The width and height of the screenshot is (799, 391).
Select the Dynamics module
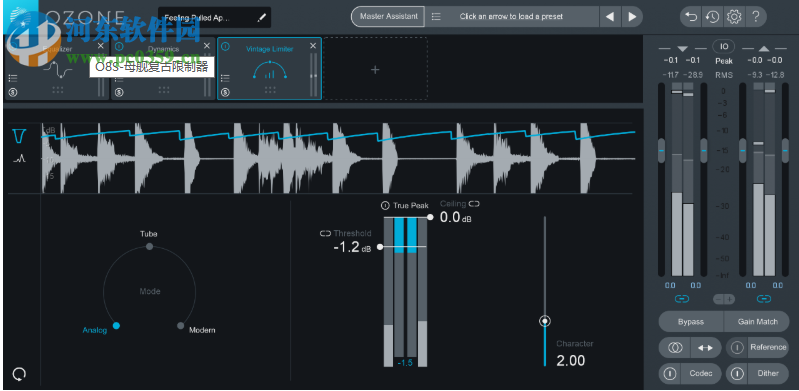click(x=163, y=68)
